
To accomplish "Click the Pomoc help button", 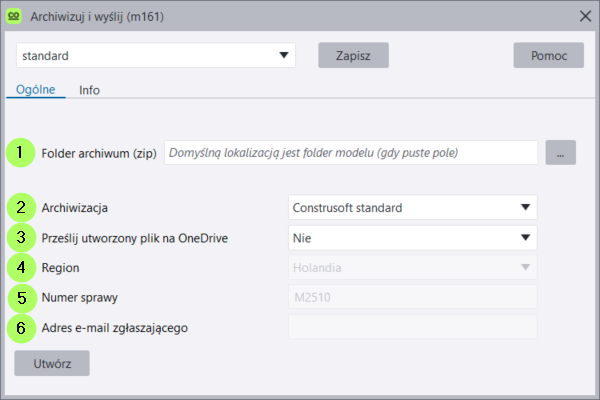I will [548, 55].
